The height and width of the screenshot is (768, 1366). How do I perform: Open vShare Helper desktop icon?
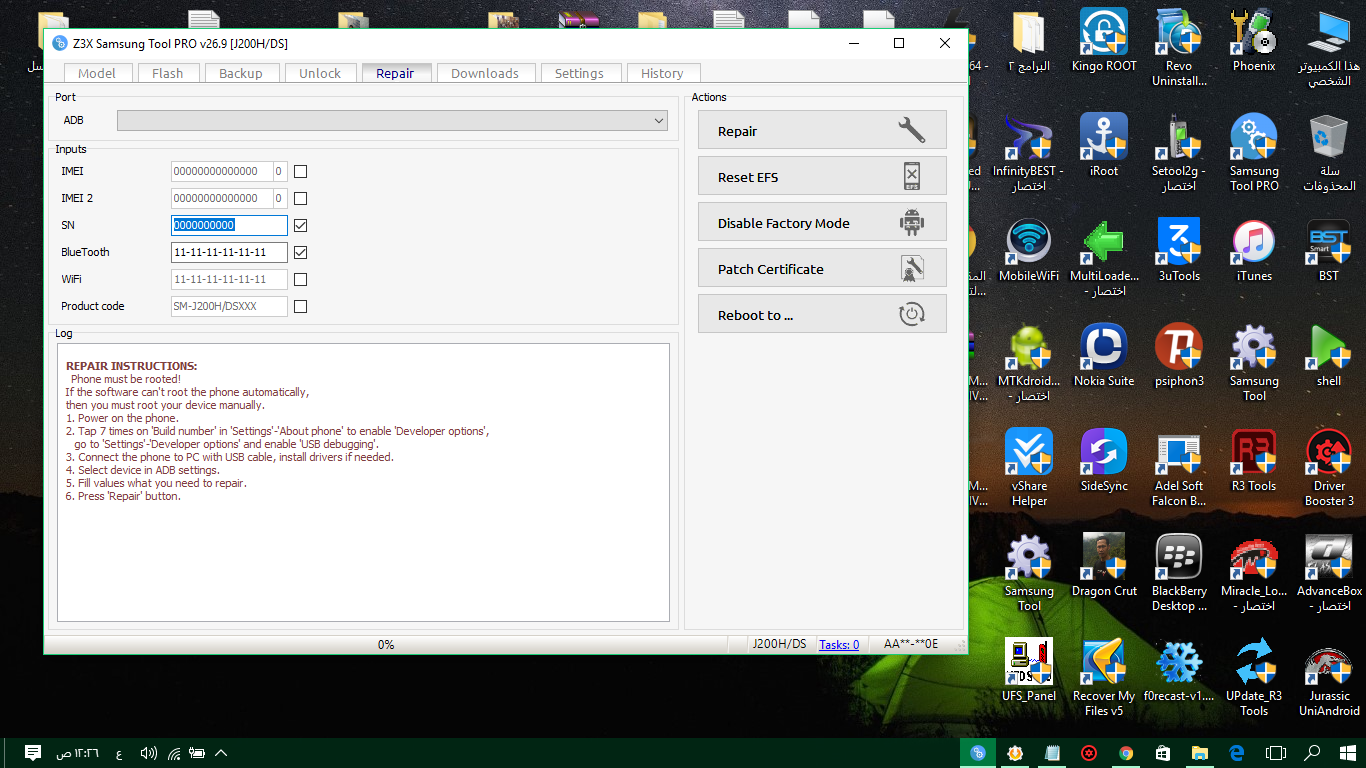point(1029,468)
